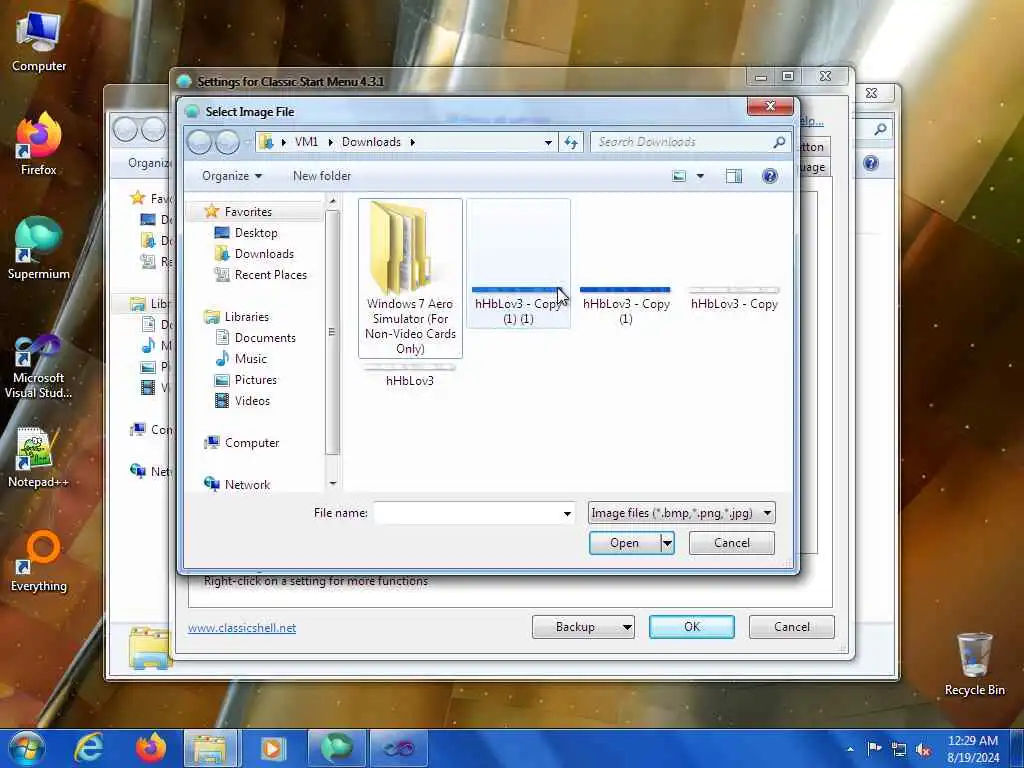Open the www.classicshell.net link
The width and height of the screenshot is (1024, 768).
(242, 628)
